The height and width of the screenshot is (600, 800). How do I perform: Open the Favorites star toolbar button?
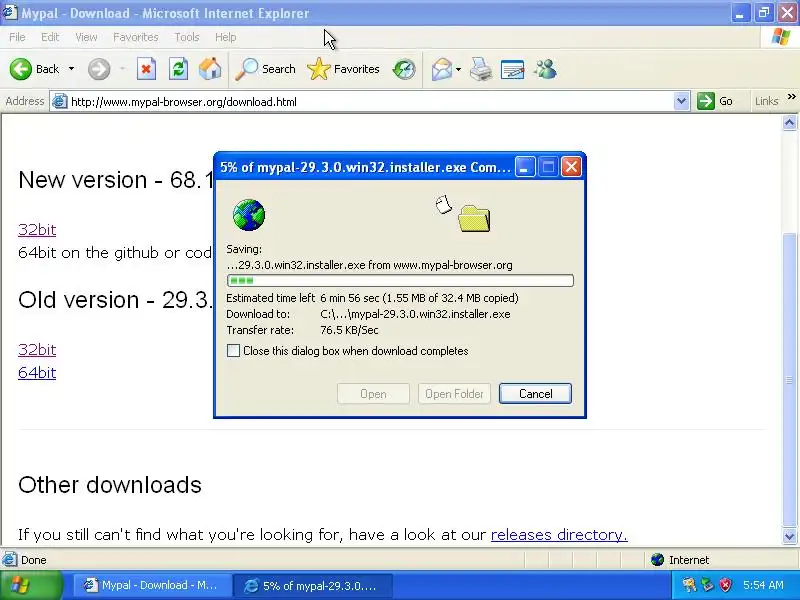343,69
